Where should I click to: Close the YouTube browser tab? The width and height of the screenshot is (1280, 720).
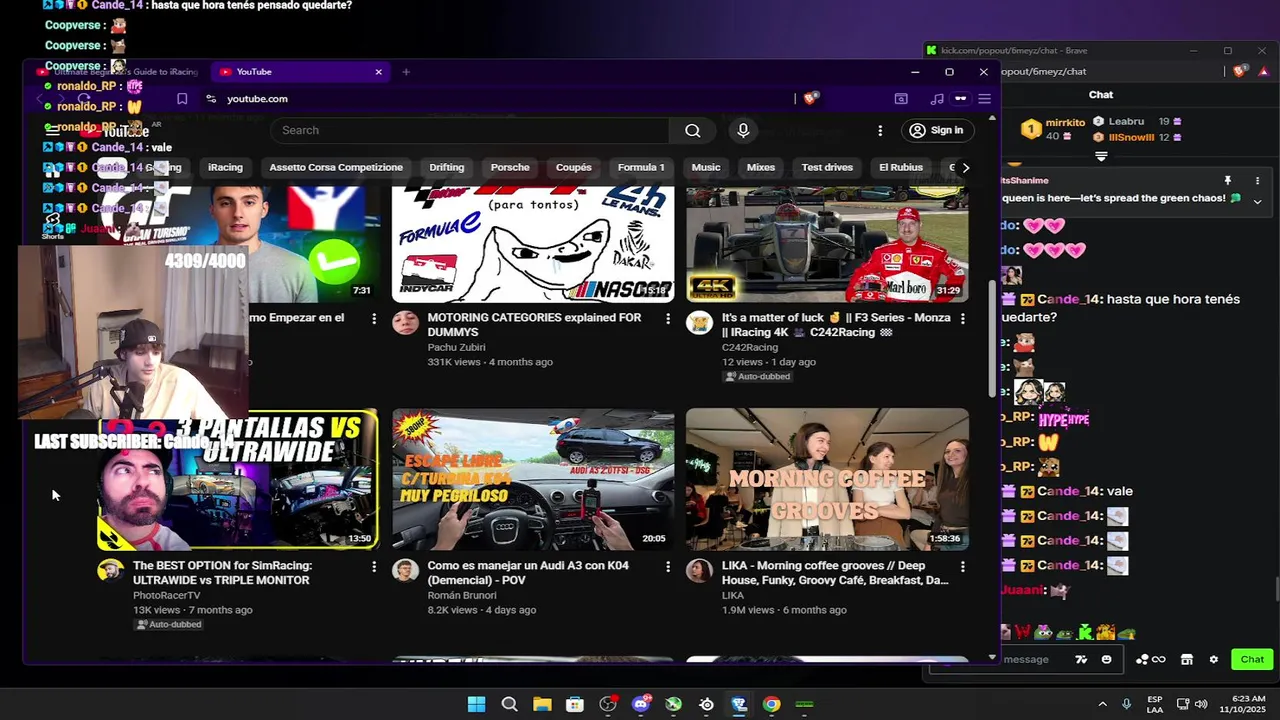(379, 72)
